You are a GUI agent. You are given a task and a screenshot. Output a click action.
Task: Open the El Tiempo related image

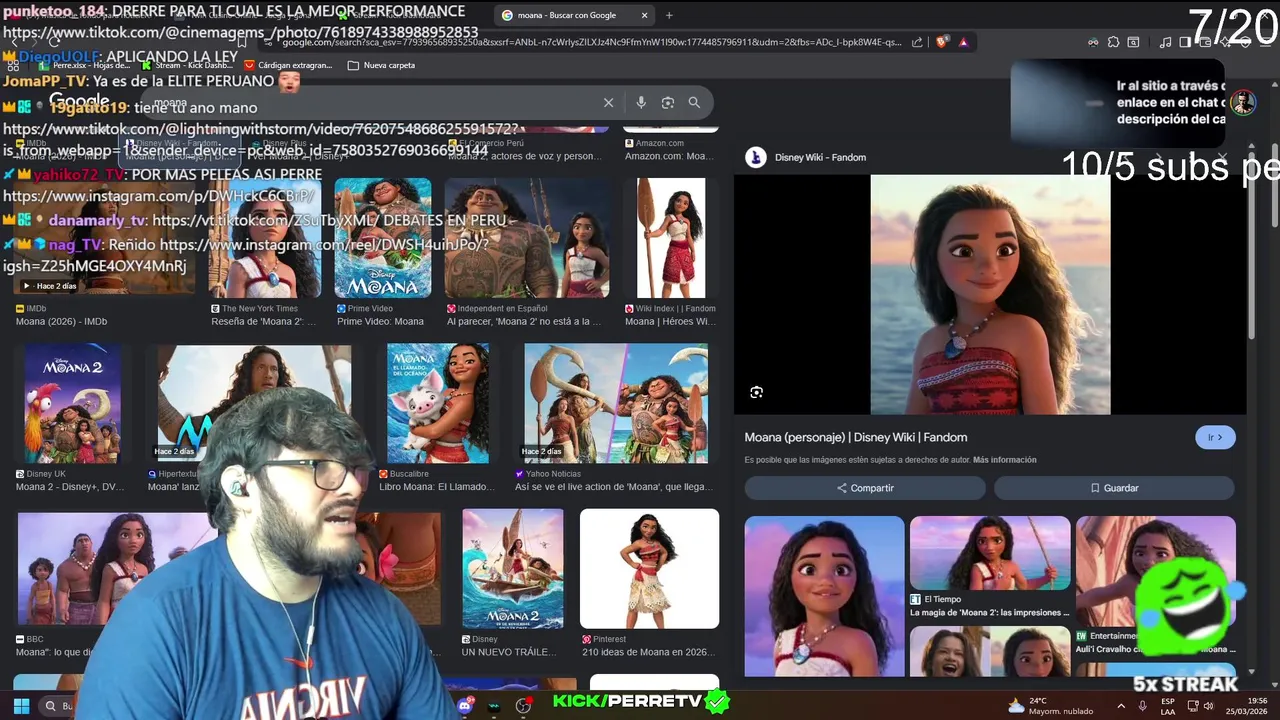coord(990,552)
